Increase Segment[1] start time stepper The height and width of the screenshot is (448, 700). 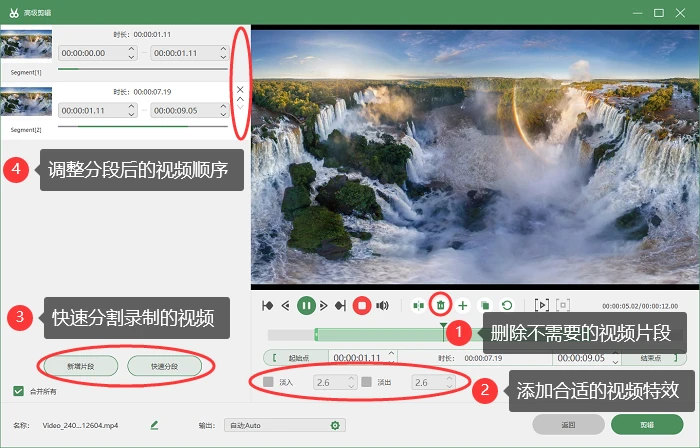[131, 49]
